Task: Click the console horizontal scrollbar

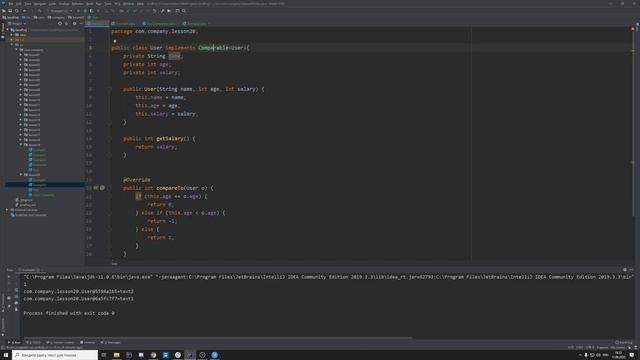Action: pos(218,338)
